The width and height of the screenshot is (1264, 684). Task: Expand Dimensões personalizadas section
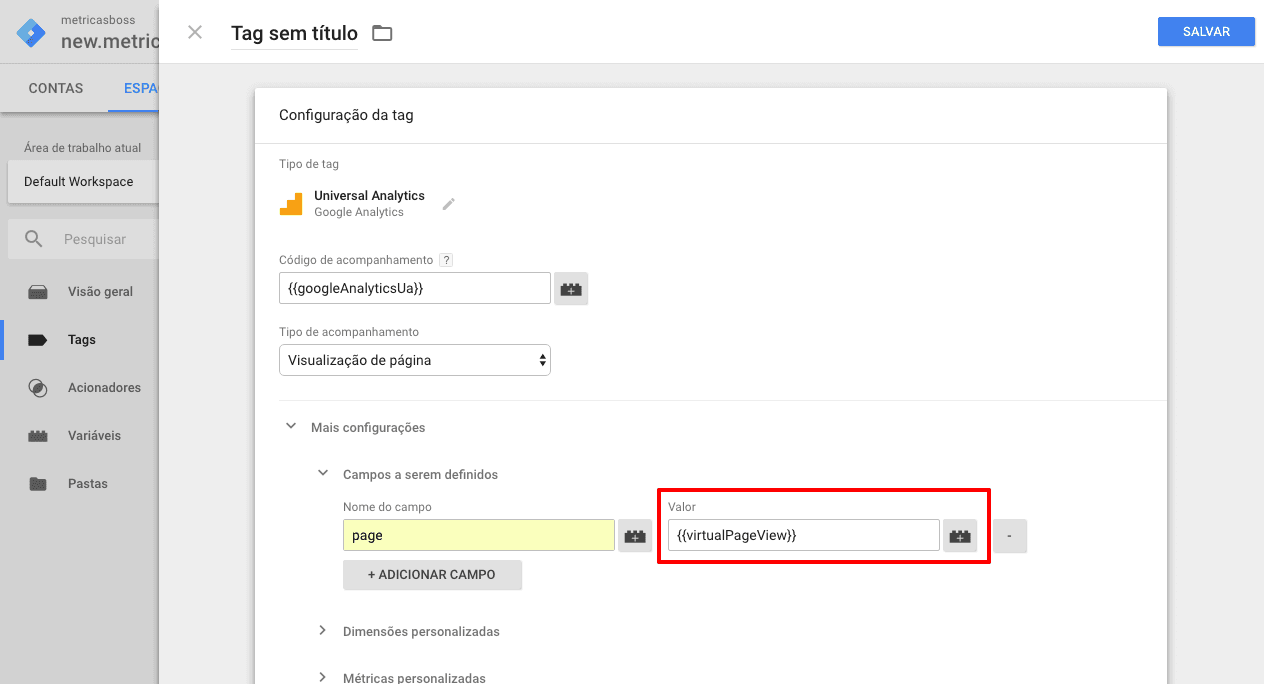323,631
